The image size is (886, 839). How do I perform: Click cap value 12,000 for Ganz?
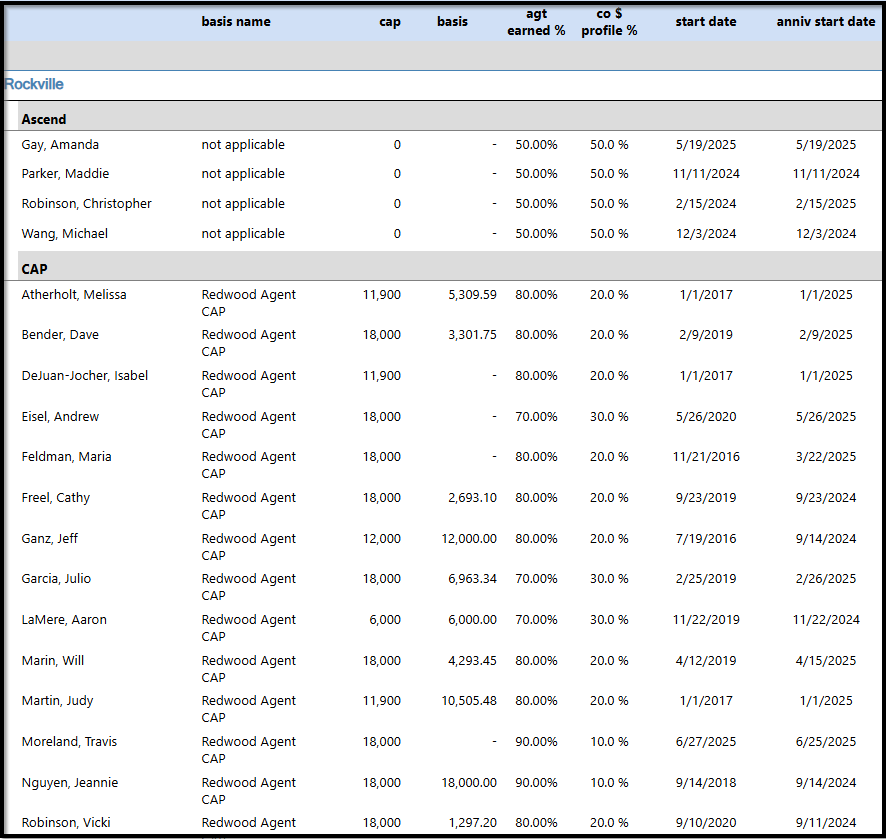[x=381, y=538]
